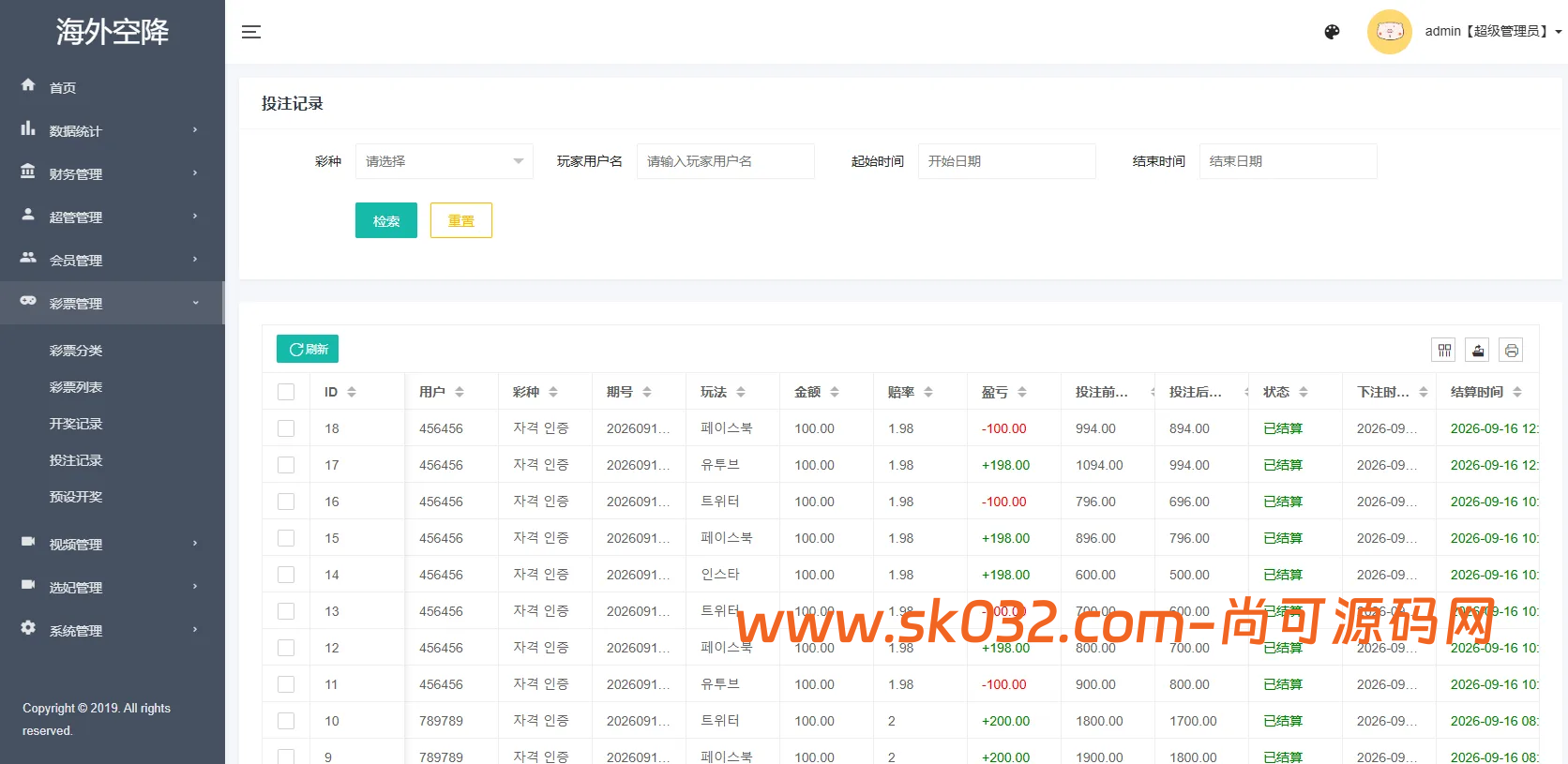
Task: Sort the table by the ID column arrows
Action: tap(352, 392)
